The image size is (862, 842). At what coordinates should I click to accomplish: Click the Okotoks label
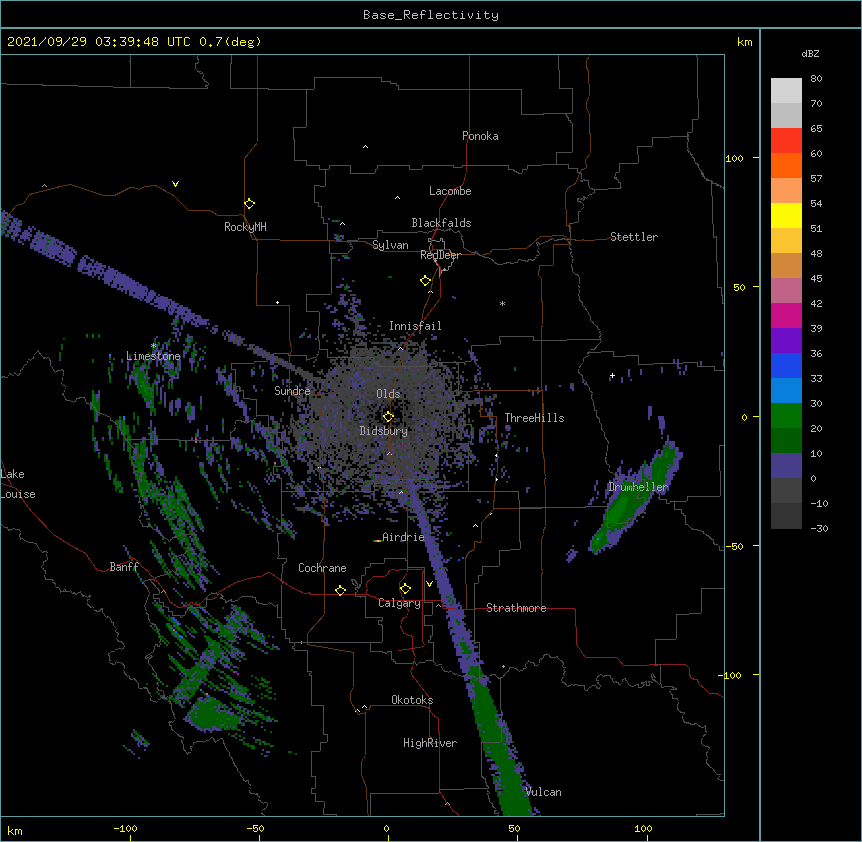click(x=412, y=700)
